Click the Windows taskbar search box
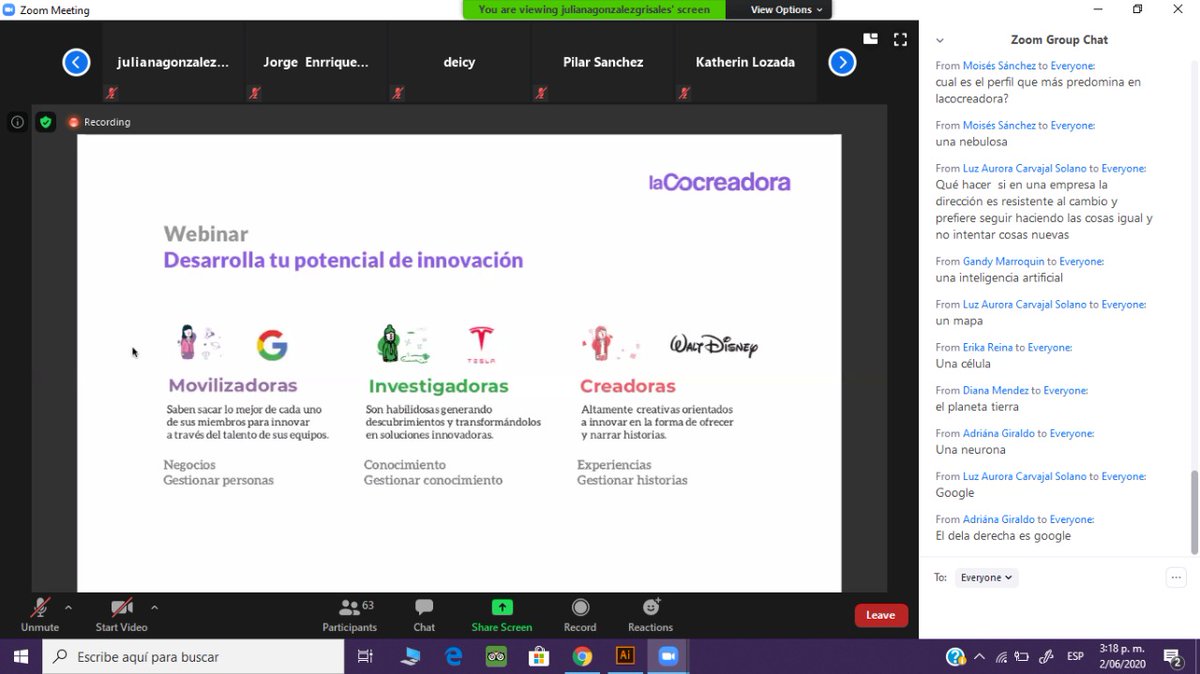The height and width of the screenshot is (674, 1200). coord(192,657)
